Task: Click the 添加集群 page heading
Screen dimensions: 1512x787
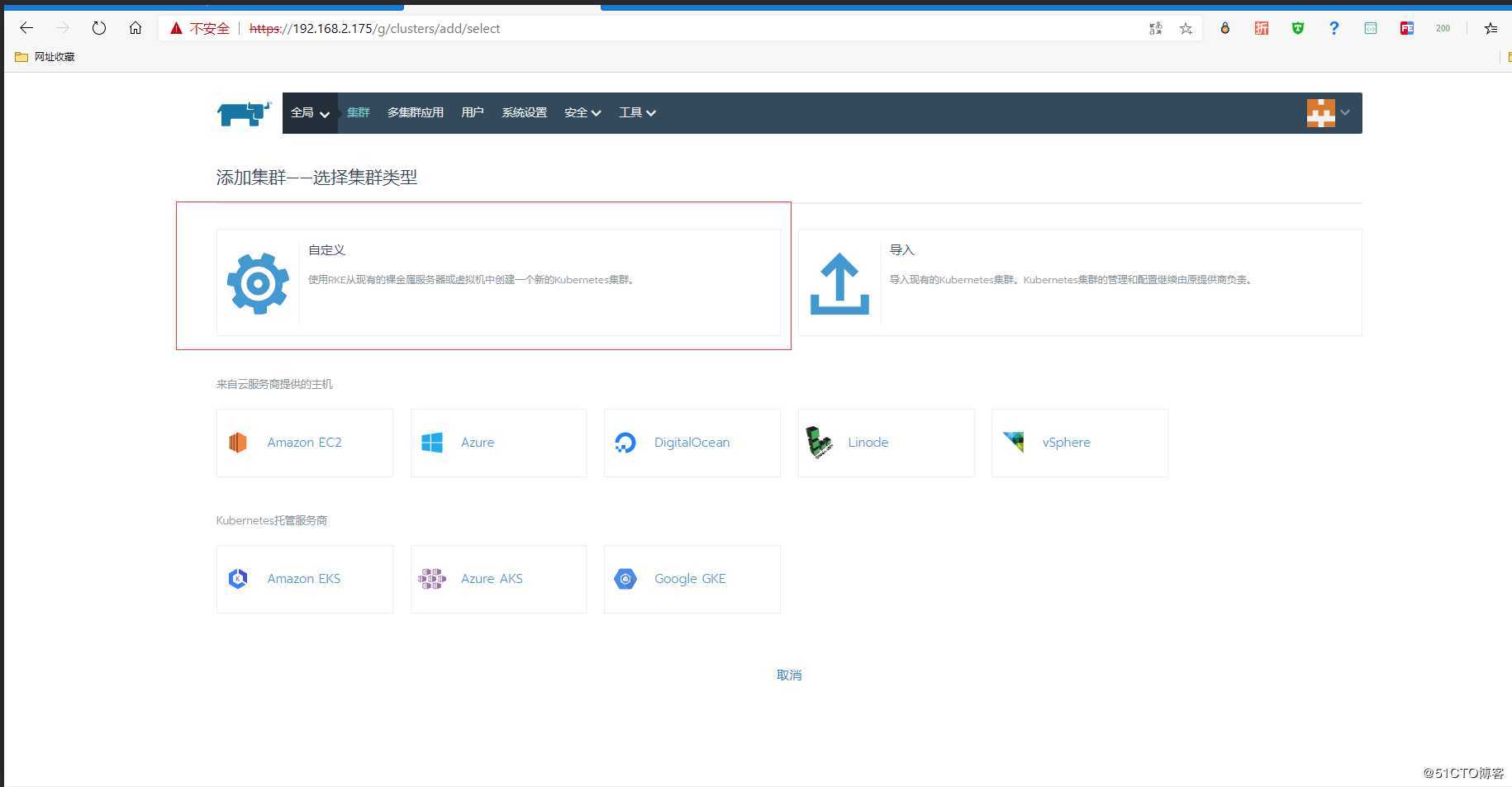Action: pyautogui.click(x=316, y=178)
